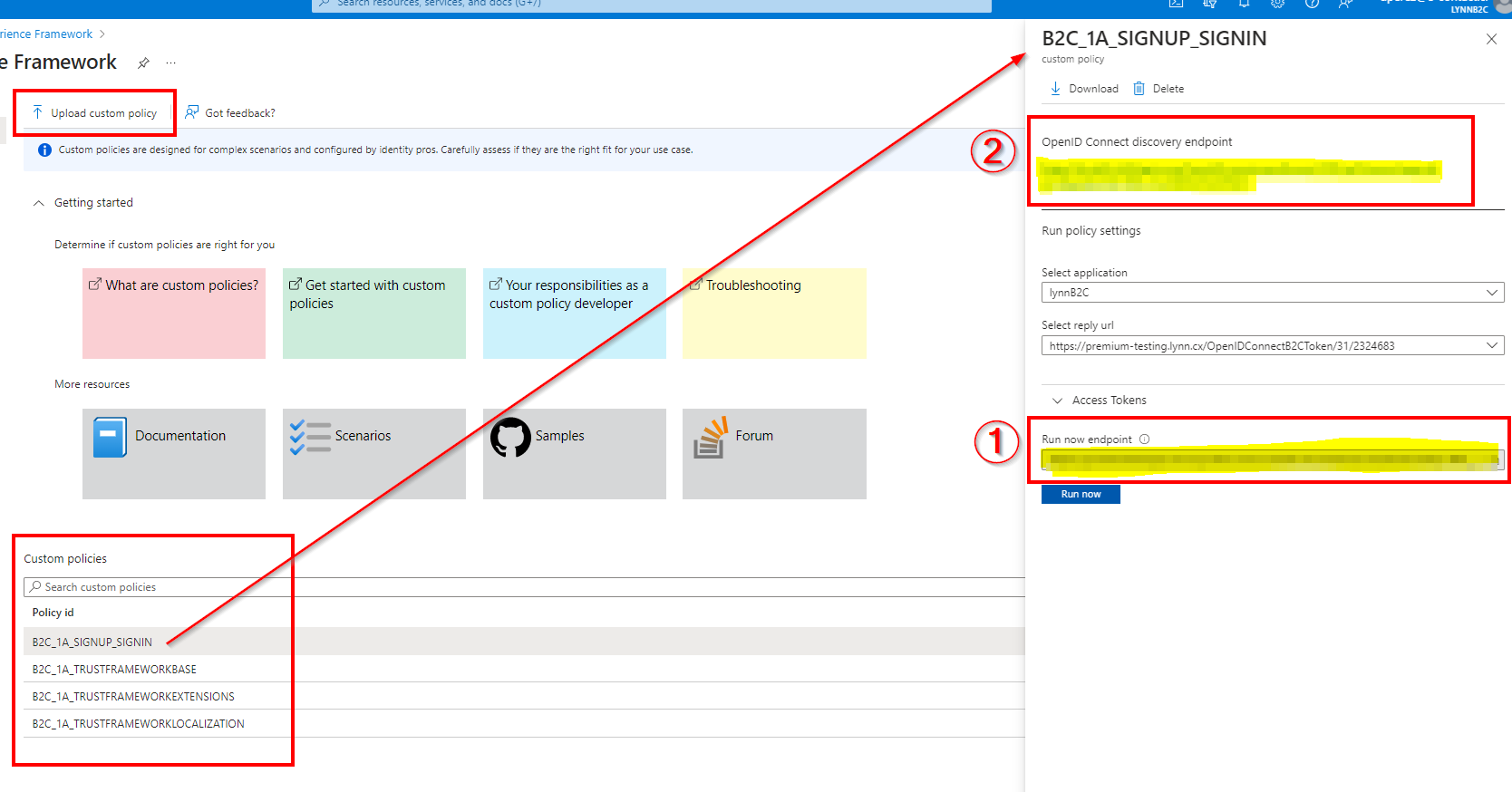Open the ellipsis more options menu
This screenshot has height=792, width=1512.
pyautogui.click(x=170, y=63)
